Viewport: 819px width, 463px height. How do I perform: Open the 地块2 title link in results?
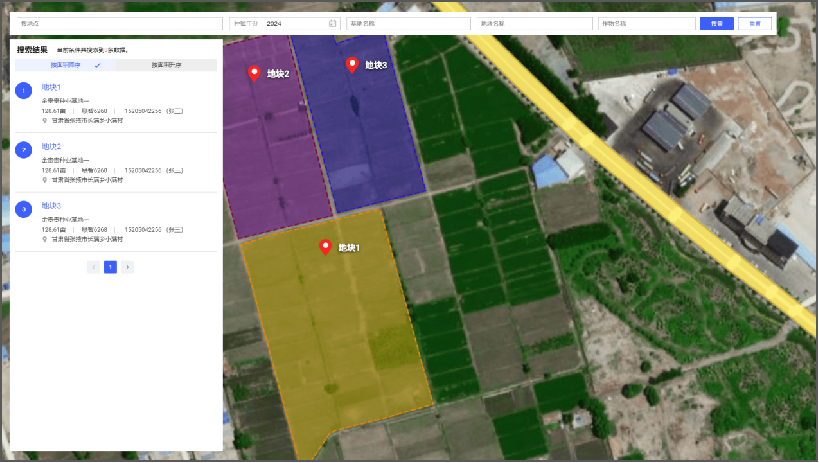(x=52, y=146)
